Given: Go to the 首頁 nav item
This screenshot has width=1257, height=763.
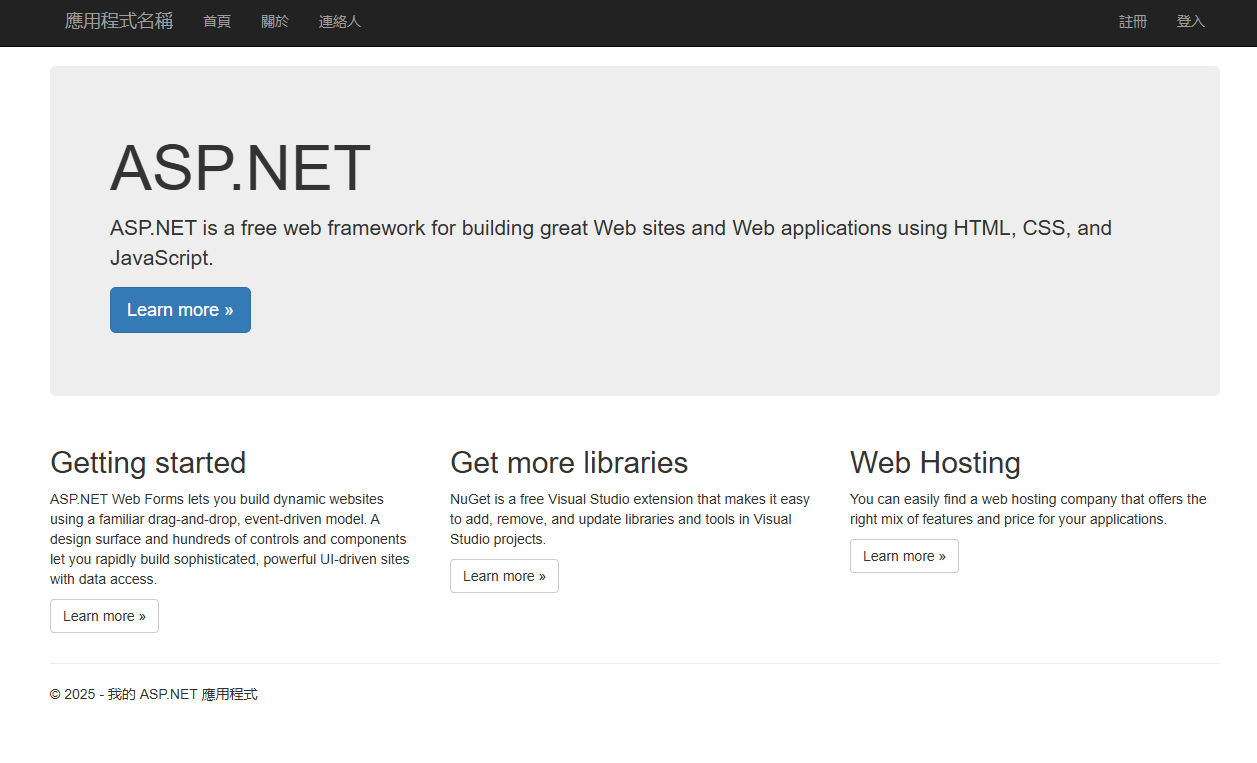Looking at the screenshot, I should pyautogui.click(x=217, y=21).
